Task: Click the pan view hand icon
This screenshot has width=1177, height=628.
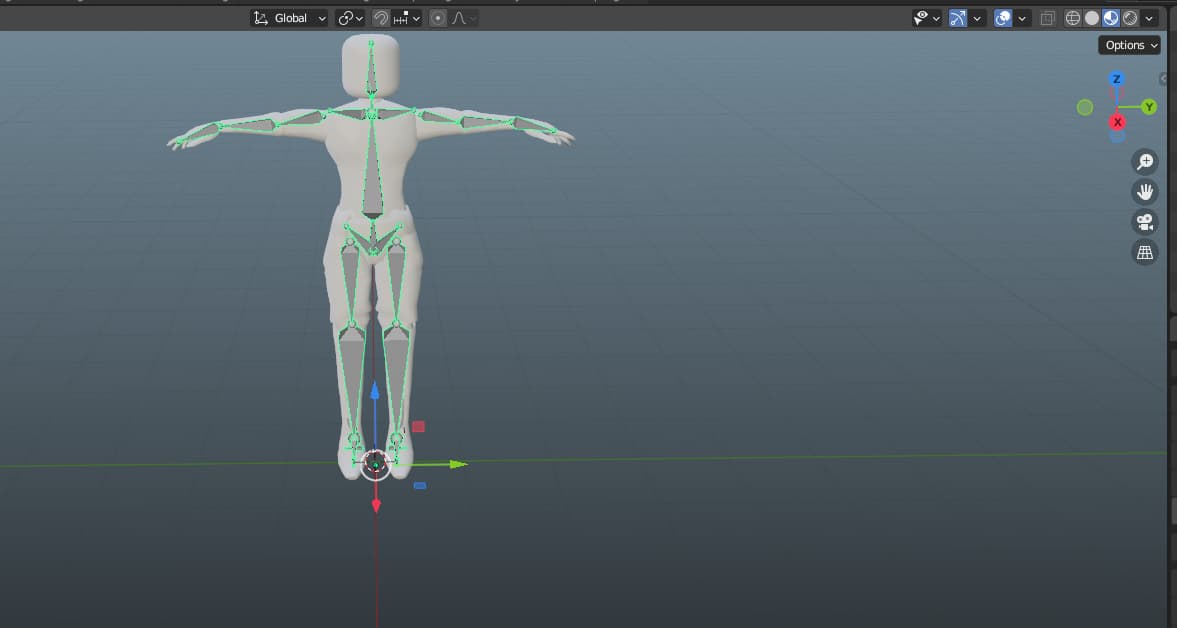Action: [1145, 192]
